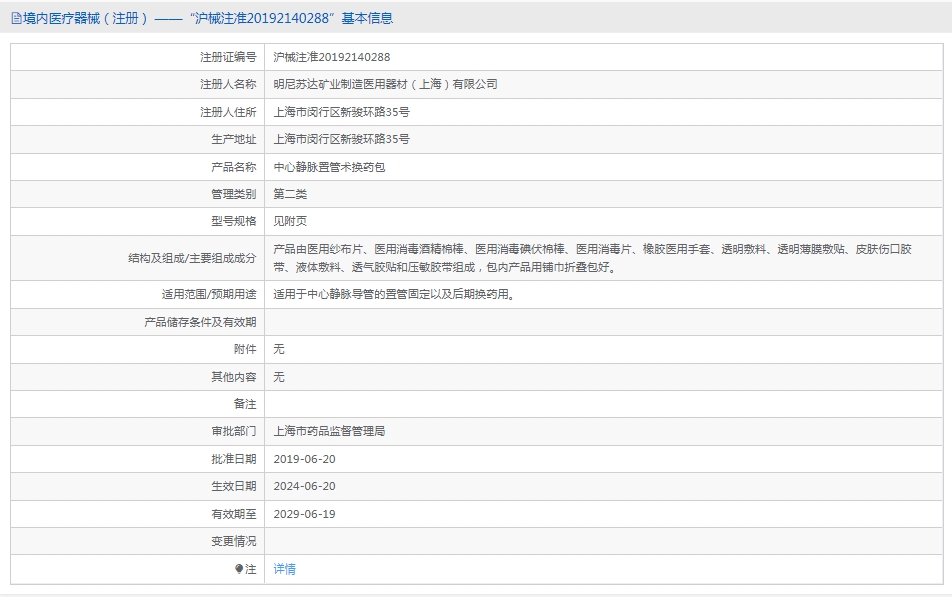This screenshot has width=952, height=597.
Task: Click product name 中心静脉置管术换药包
Action: (329, 167)
